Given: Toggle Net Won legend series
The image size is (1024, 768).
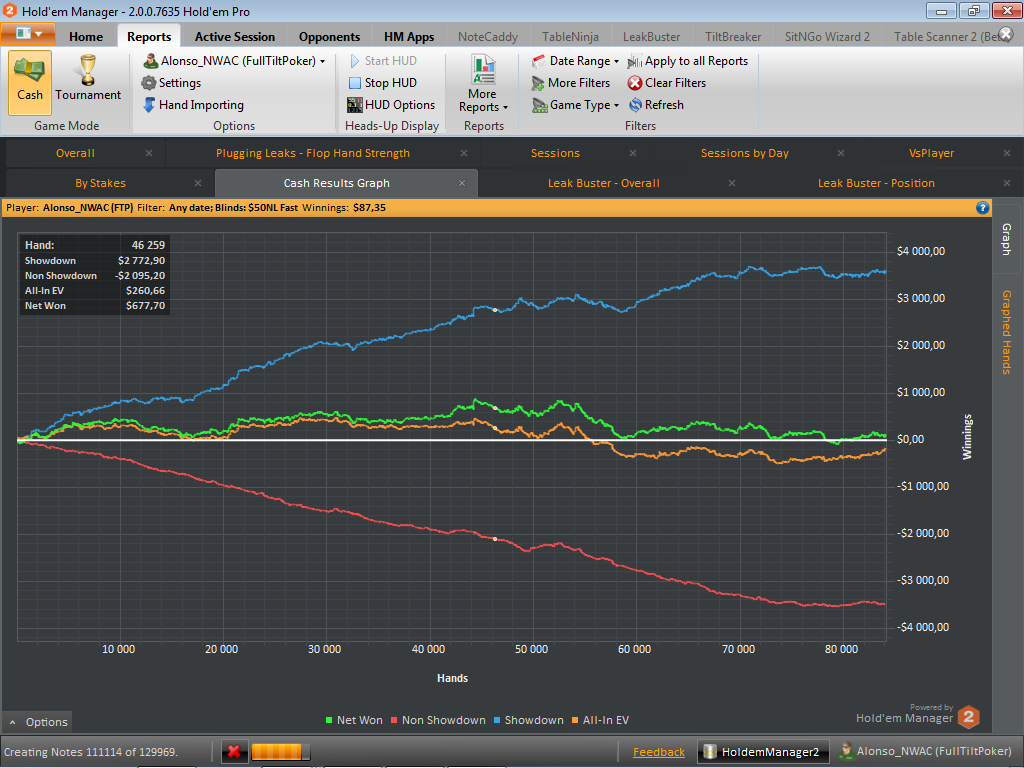Looking at the screenshot, I should click(x=354, y=720).
